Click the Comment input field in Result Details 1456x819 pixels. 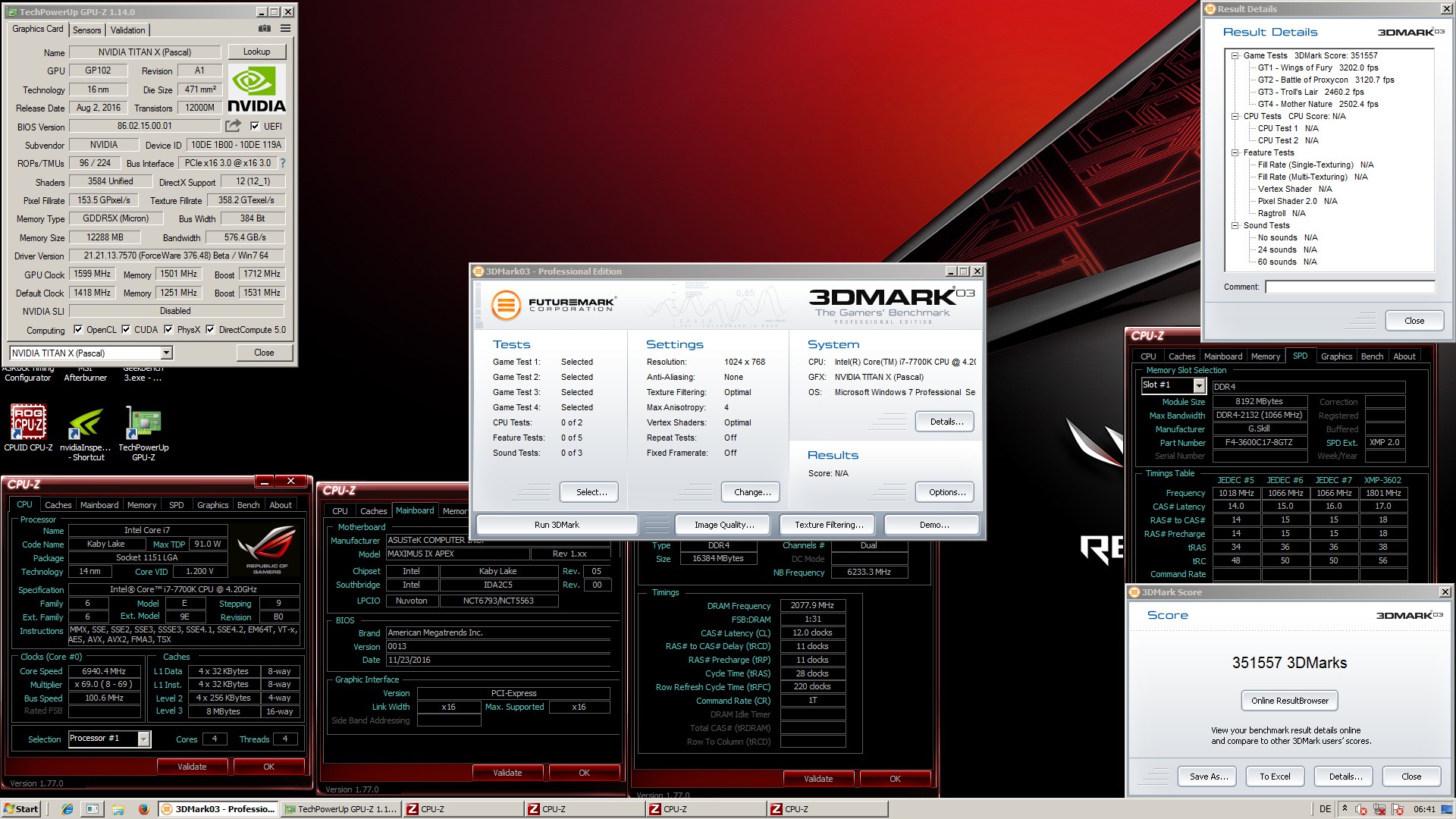click(x=1350, y=287)
